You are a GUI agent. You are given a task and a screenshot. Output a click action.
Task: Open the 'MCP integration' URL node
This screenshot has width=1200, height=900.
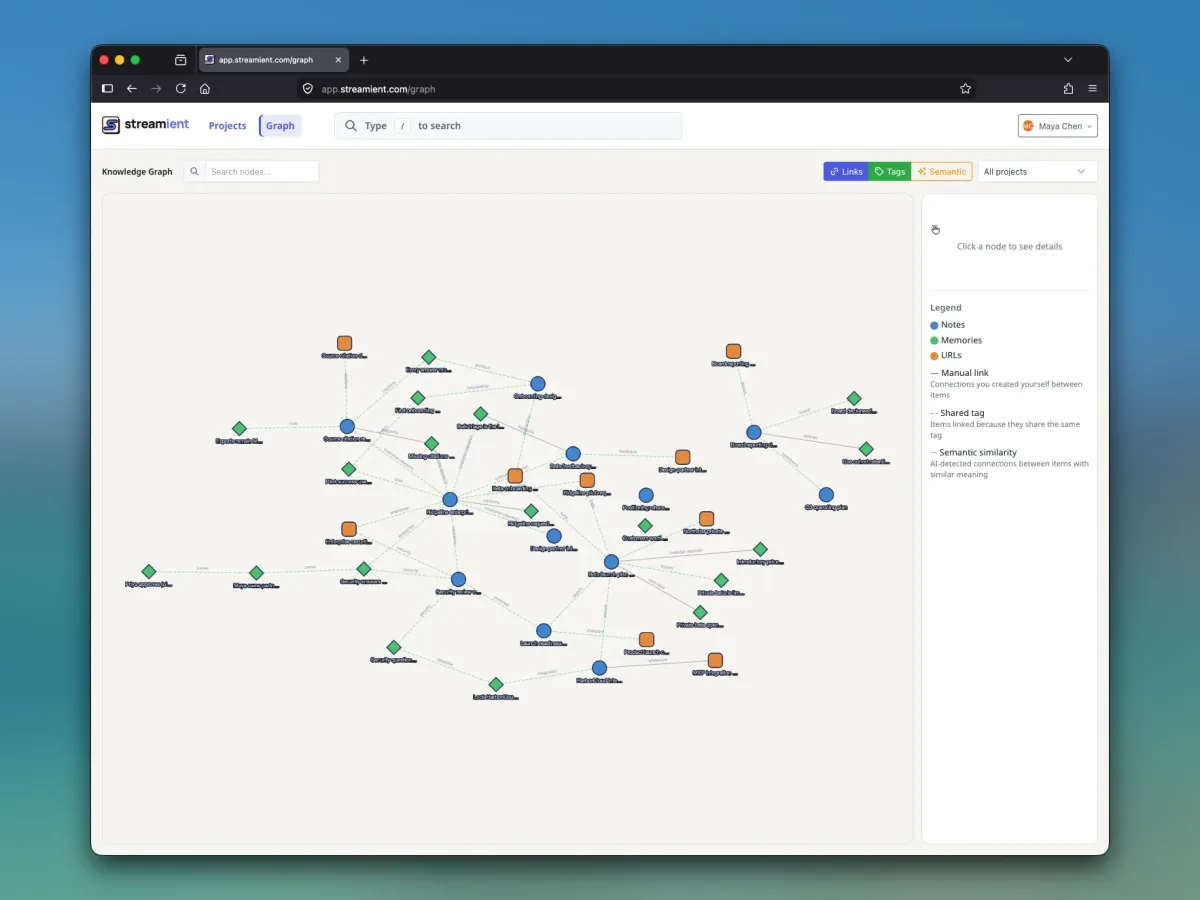click(x=715, y=660)
